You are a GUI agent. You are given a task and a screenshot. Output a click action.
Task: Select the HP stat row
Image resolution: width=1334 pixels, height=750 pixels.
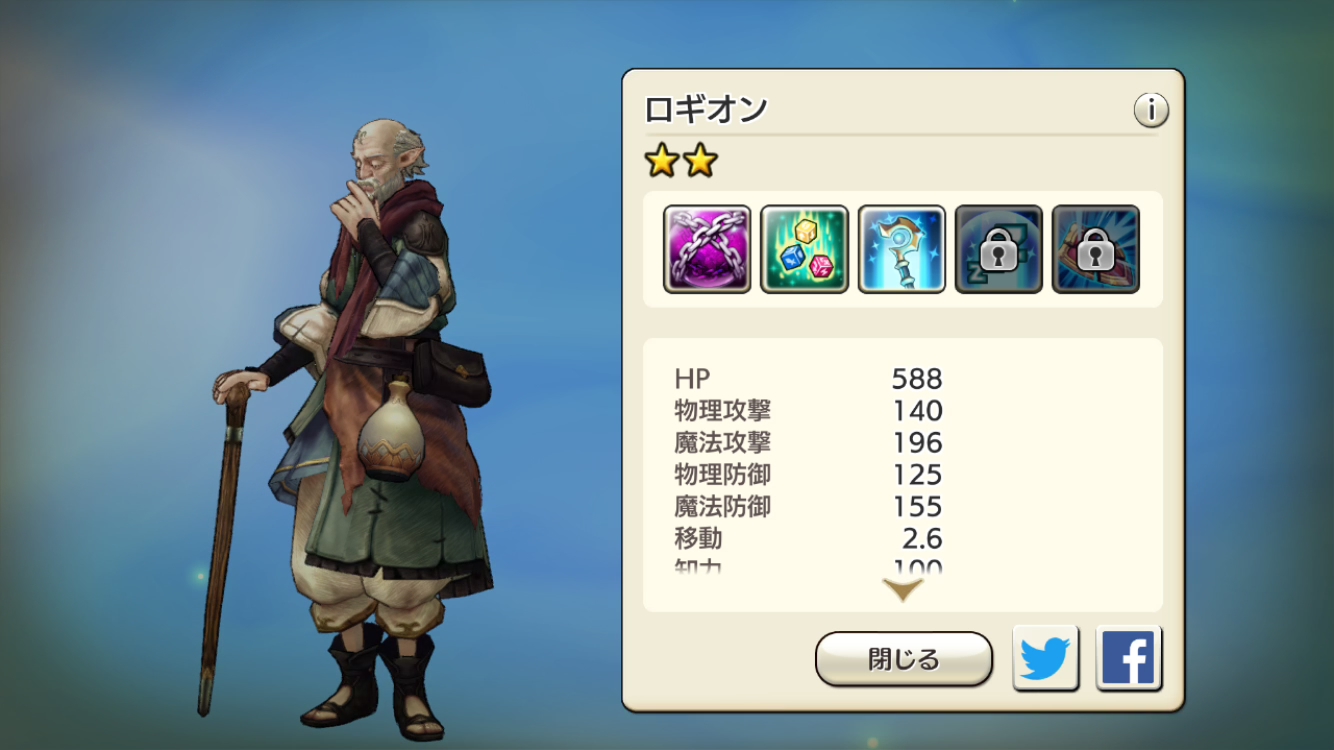point(808,378)
